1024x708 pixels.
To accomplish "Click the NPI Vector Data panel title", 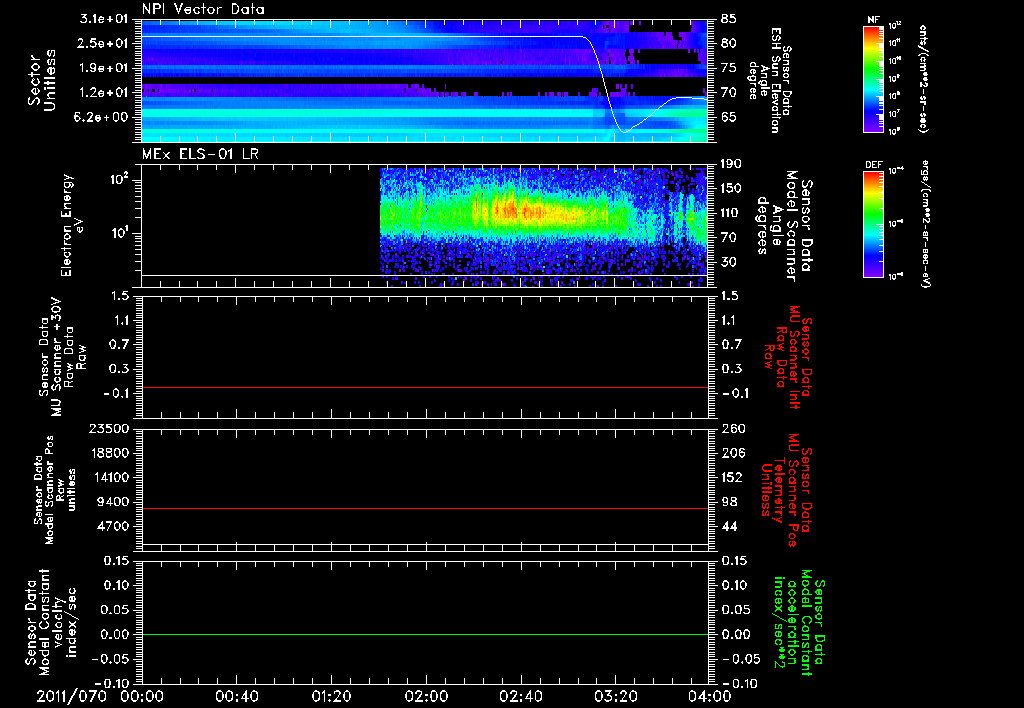I will [203, 9].
